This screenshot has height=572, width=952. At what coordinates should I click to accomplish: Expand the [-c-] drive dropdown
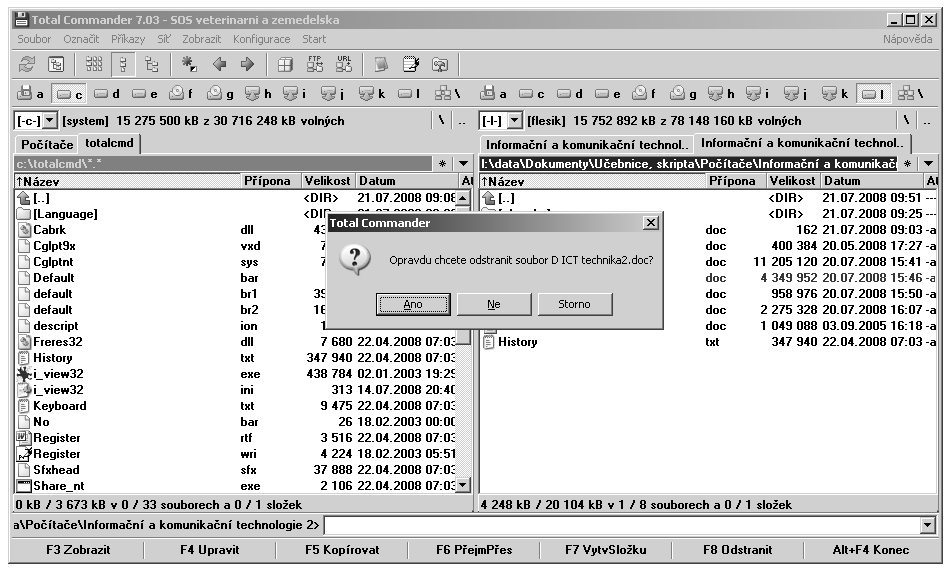coord(50,120)
